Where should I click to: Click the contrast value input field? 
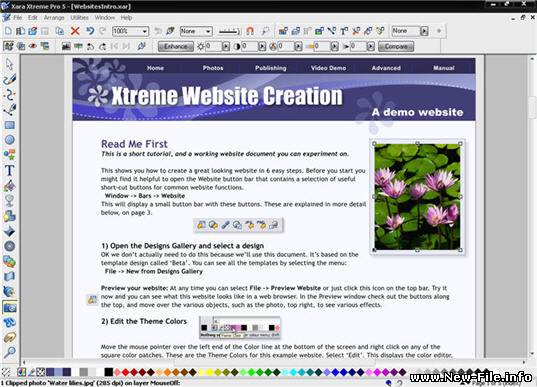tap(250, 46)
